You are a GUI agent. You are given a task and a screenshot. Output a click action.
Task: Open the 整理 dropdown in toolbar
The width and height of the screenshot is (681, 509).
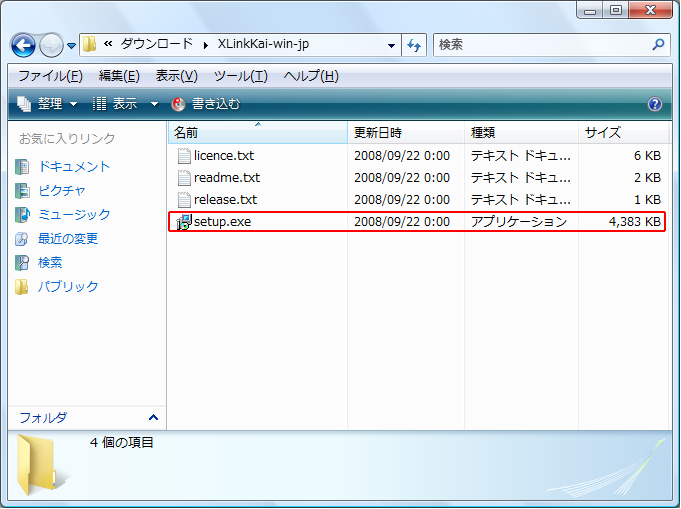point(48,104)
